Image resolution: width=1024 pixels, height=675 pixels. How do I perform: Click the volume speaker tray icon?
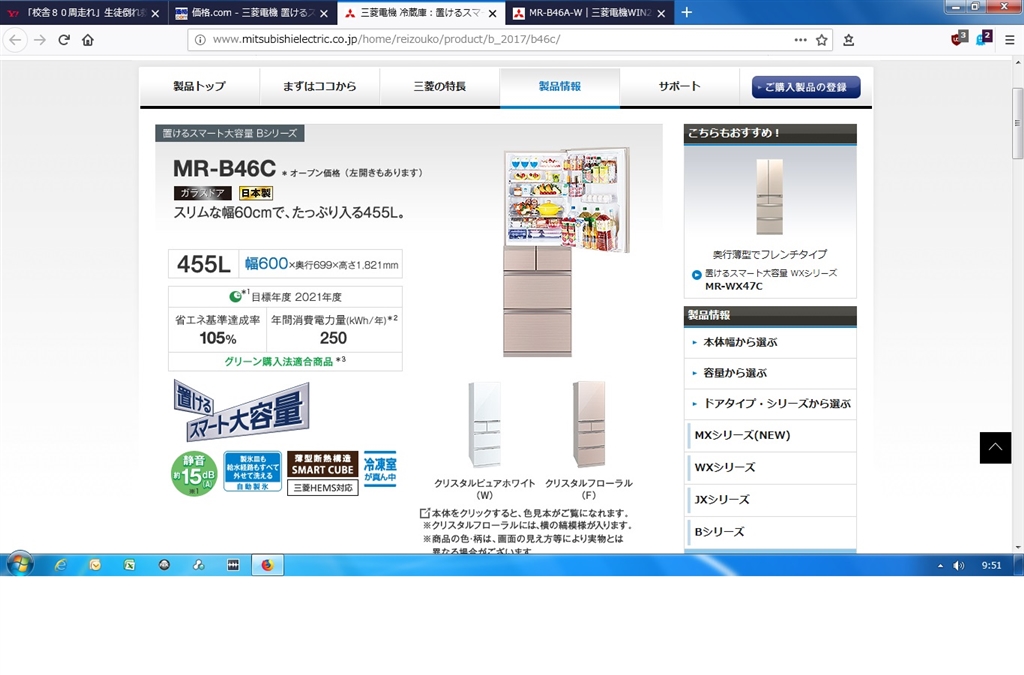(x=959, y=566)
